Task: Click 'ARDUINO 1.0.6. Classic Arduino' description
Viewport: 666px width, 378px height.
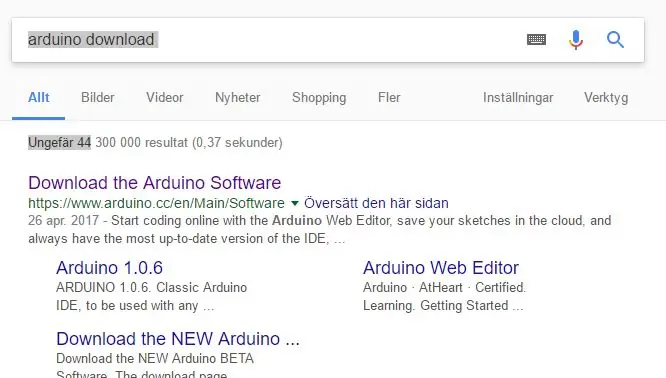Action: point(152,287)
